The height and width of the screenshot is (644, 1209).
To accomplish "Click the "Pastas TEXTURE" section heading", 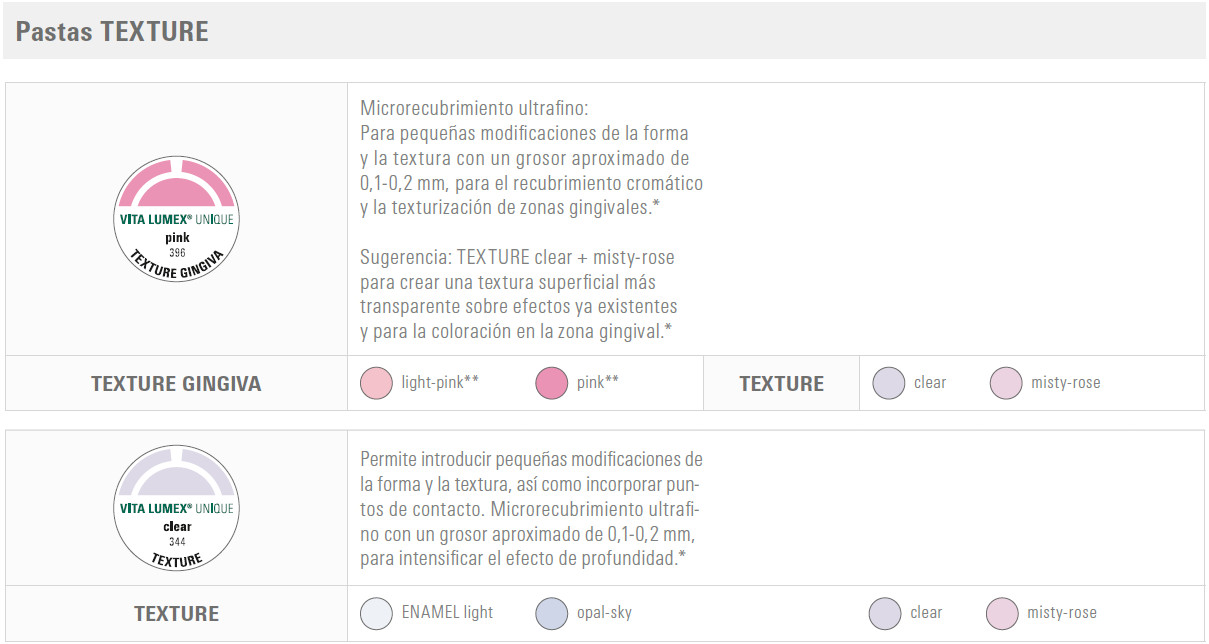I will coord(112,31).
